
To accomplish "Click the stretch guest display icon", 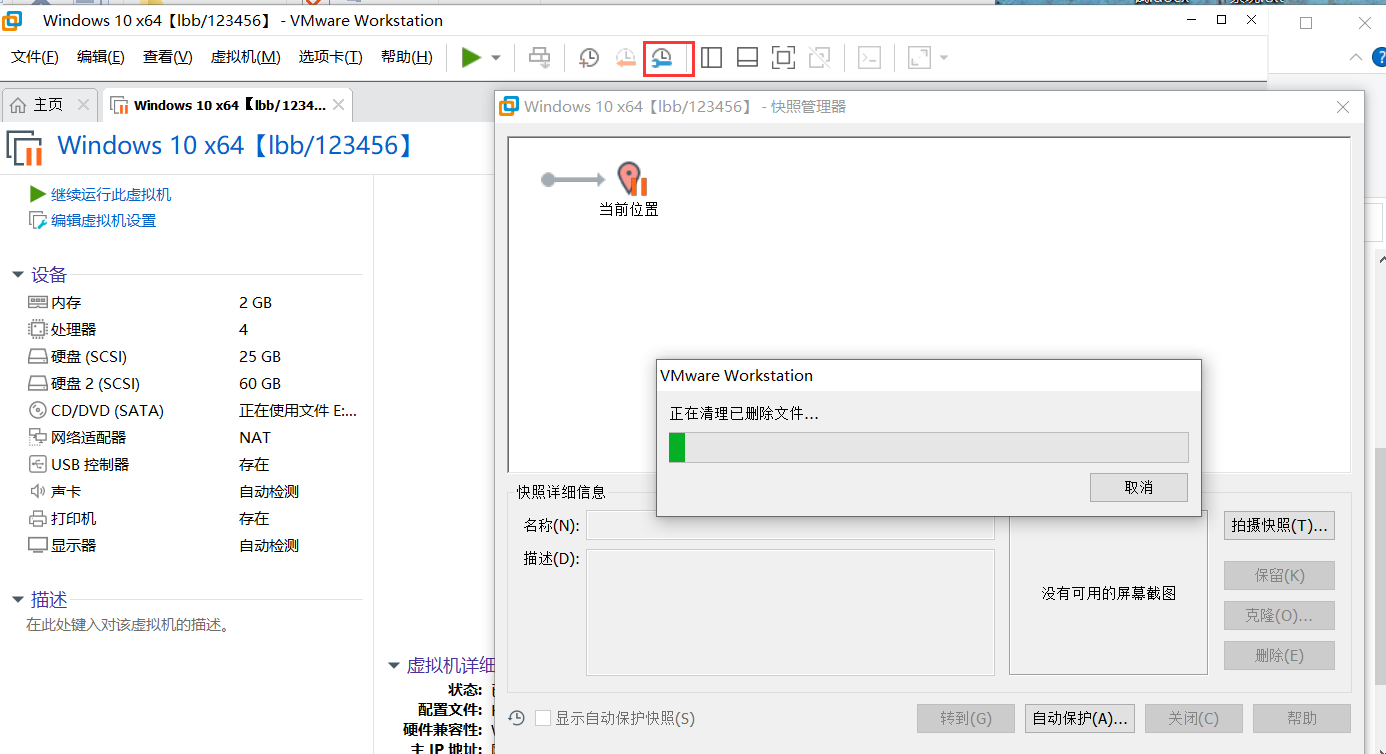I will [919, 58].
